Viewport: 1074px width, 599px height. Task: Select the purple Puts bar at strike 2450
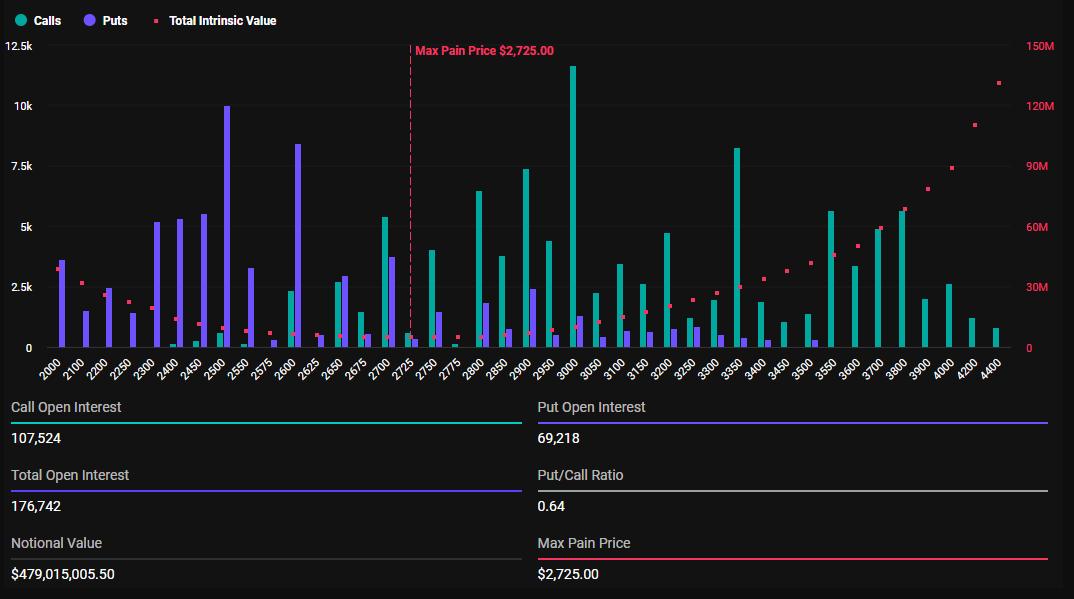[x=204, y=281]
